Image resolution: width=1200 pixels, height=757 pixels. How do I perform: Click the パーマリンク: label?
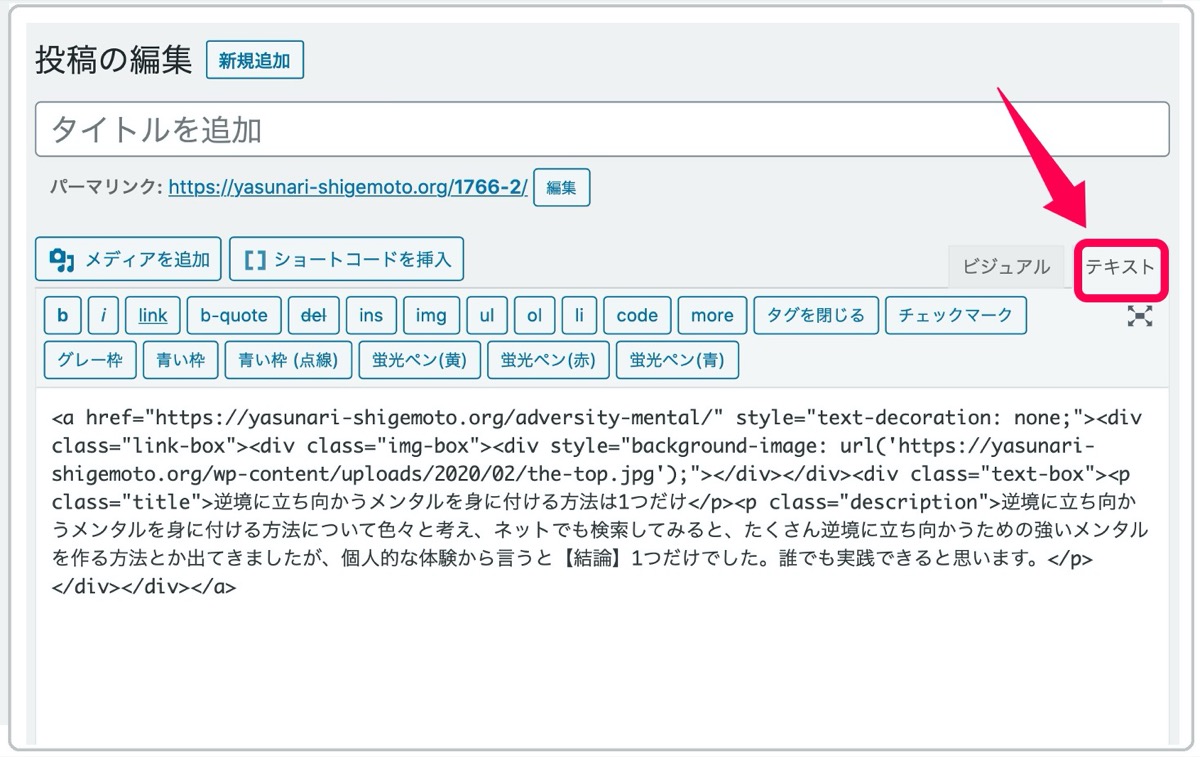[x=106, y=187]
